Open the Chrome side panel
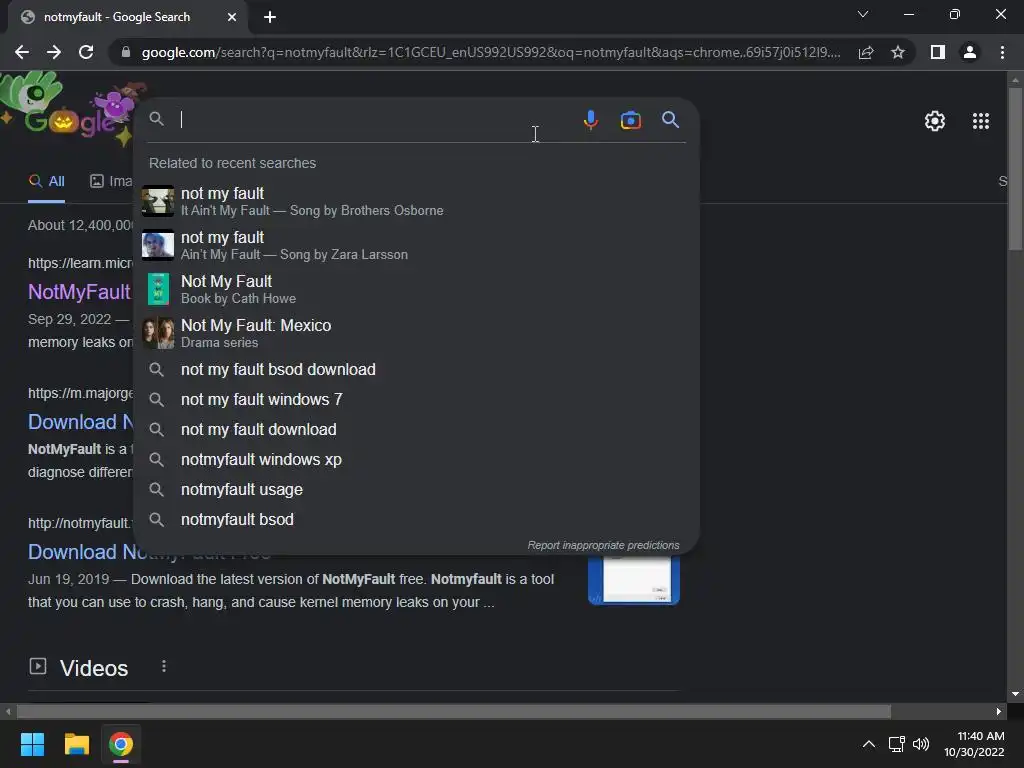 938,52
